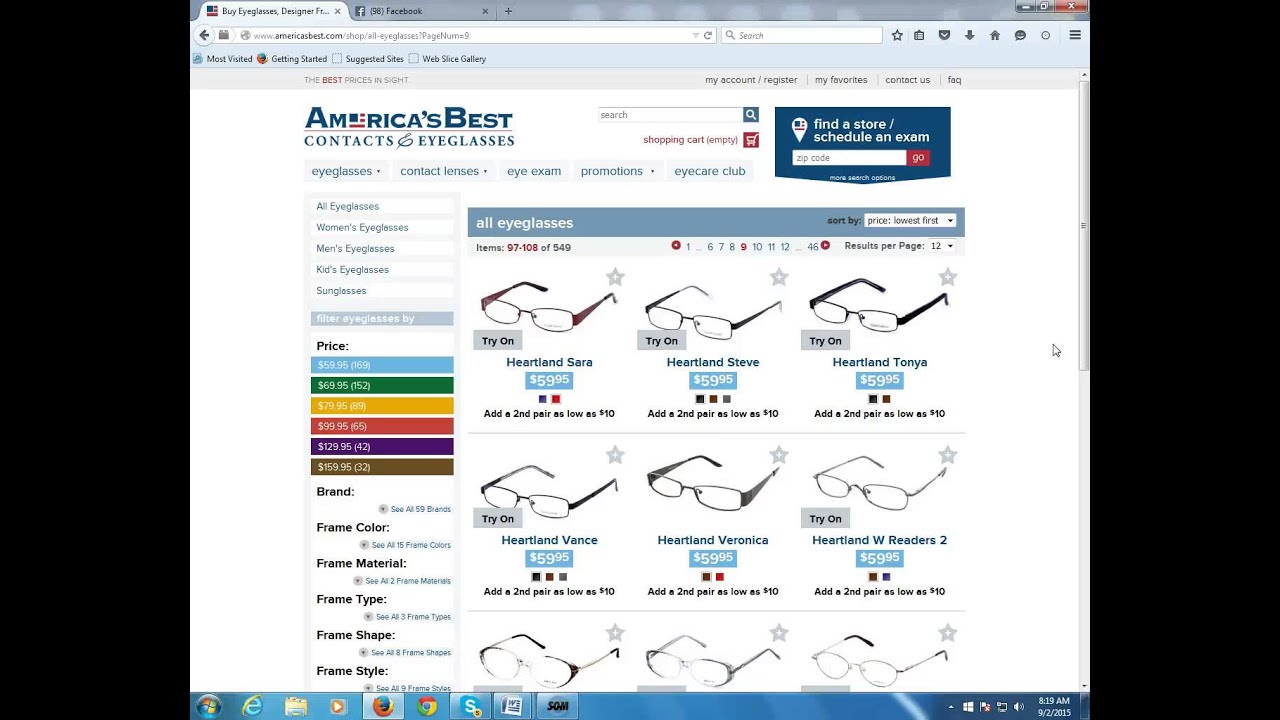Open File Explorer from taskbar
Screen dimensions: 1280x720
pyautogui.click(x=296, y=706)
